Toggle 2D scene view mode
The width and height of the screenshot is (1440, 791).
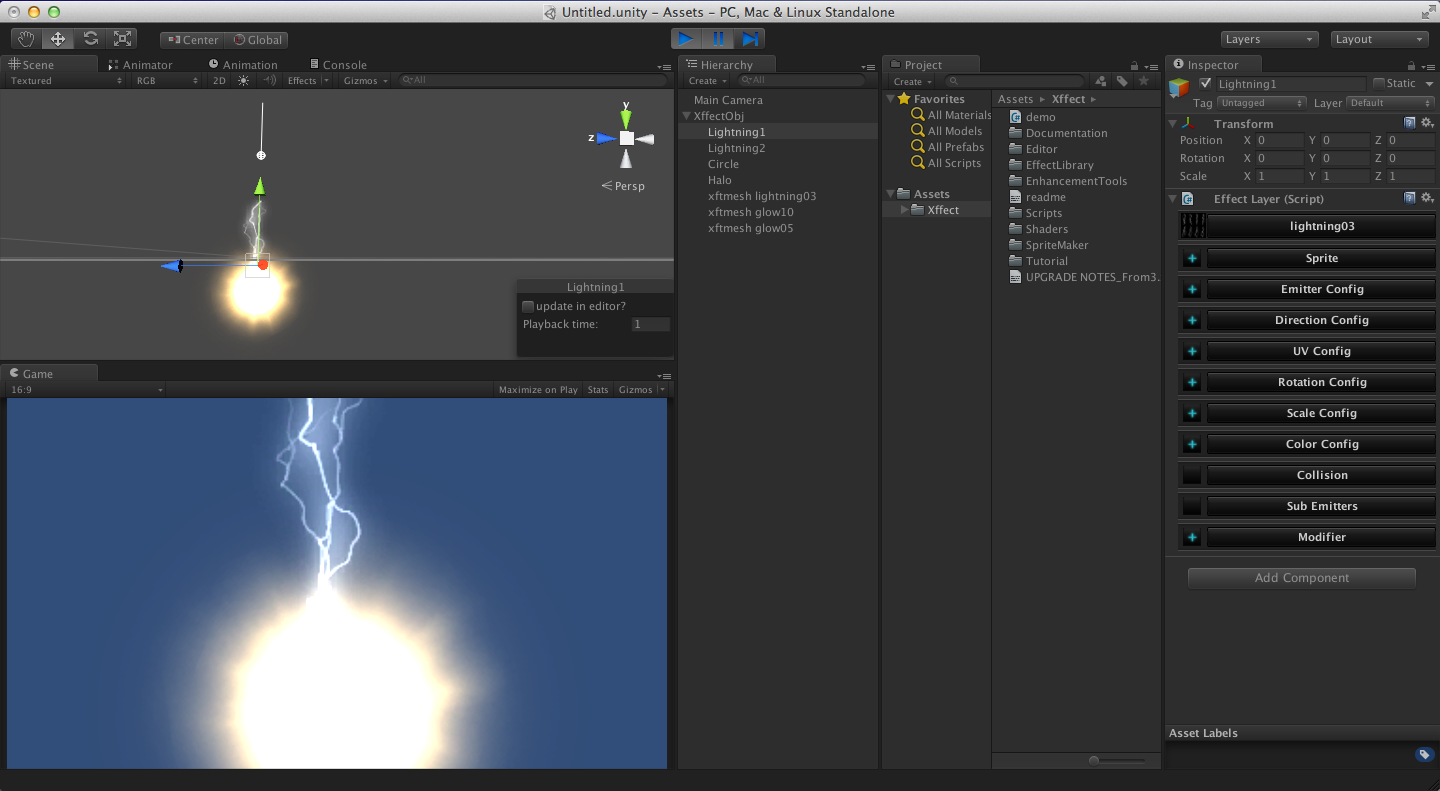(x=219, y=81)
